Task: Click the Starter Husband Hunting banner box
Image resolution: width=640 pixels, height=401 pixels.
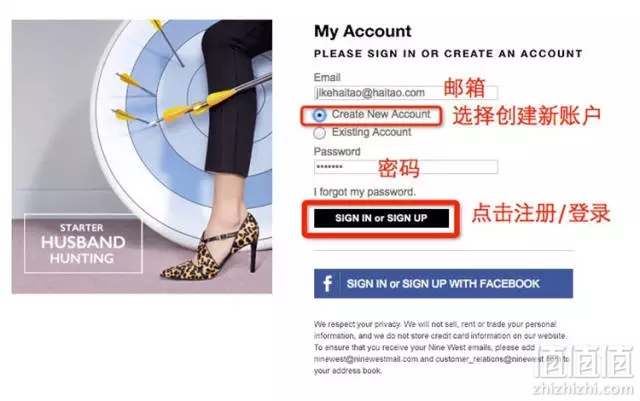Action: click(83, 243)
